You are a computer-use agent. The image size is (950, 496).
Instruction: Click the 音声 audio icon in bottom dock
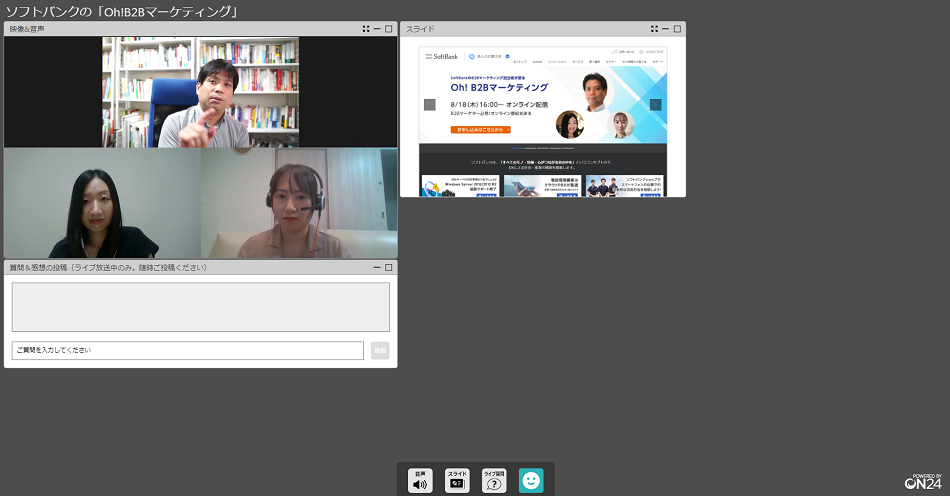pyautogui.click(x=420, y=480)
